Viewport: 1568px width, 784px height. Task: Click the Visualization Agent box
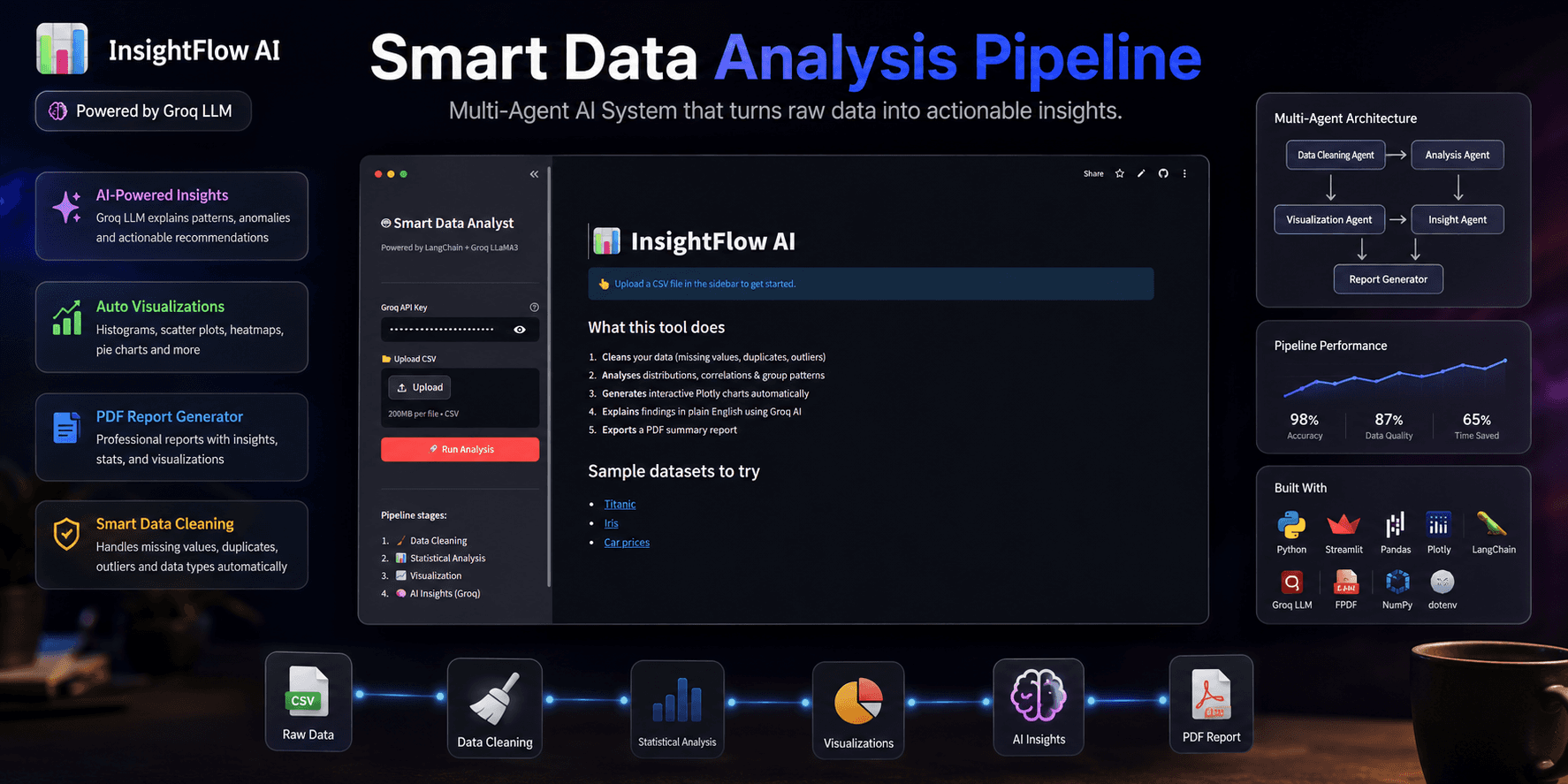click(1329, 219)
